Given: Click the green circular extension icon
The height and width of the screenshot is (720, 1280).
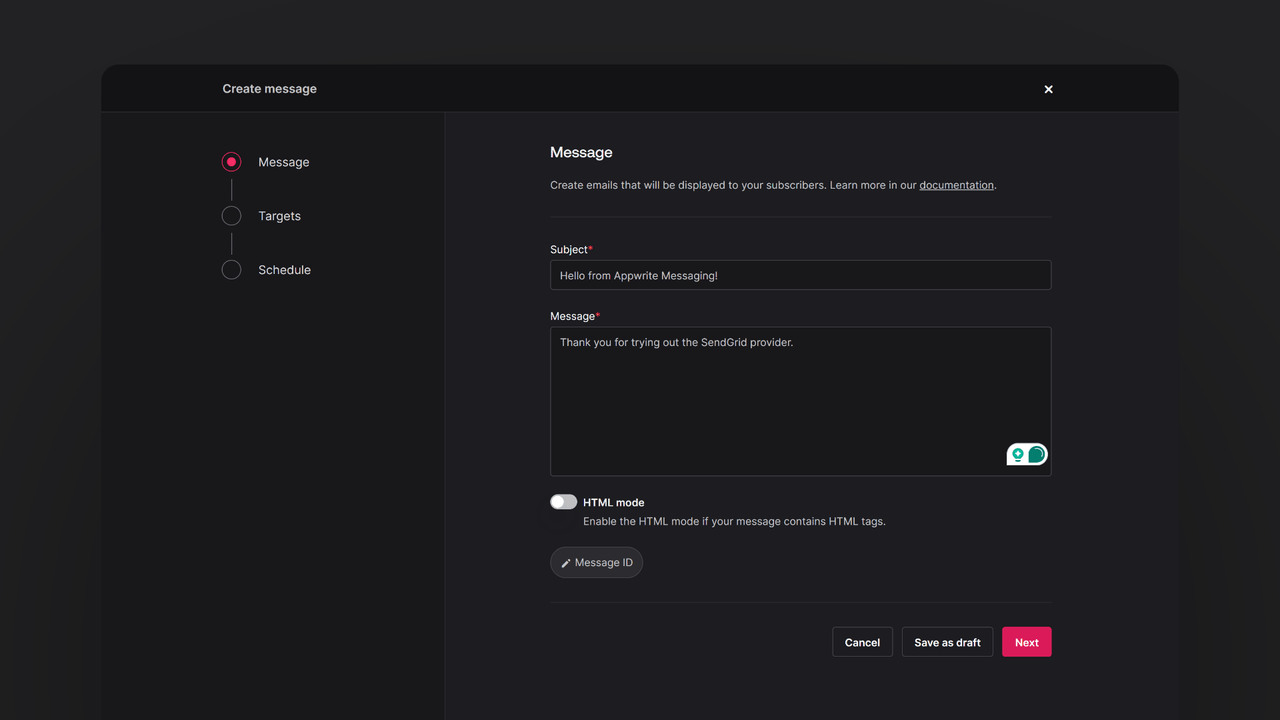Looking at the screenshot, I should [x=1037, y=455].
